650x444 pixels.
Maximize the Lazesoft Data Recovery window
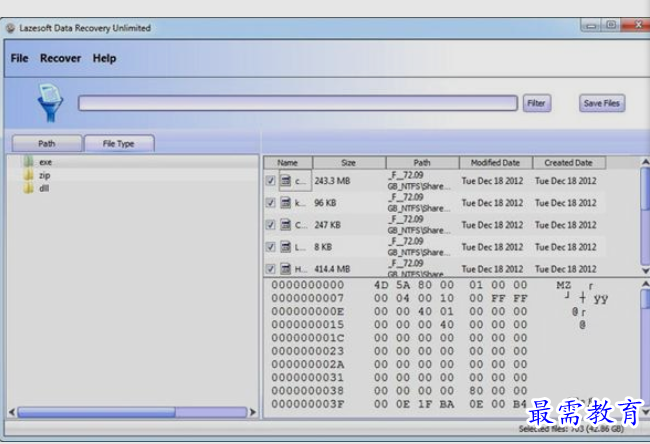pos(611,25)
